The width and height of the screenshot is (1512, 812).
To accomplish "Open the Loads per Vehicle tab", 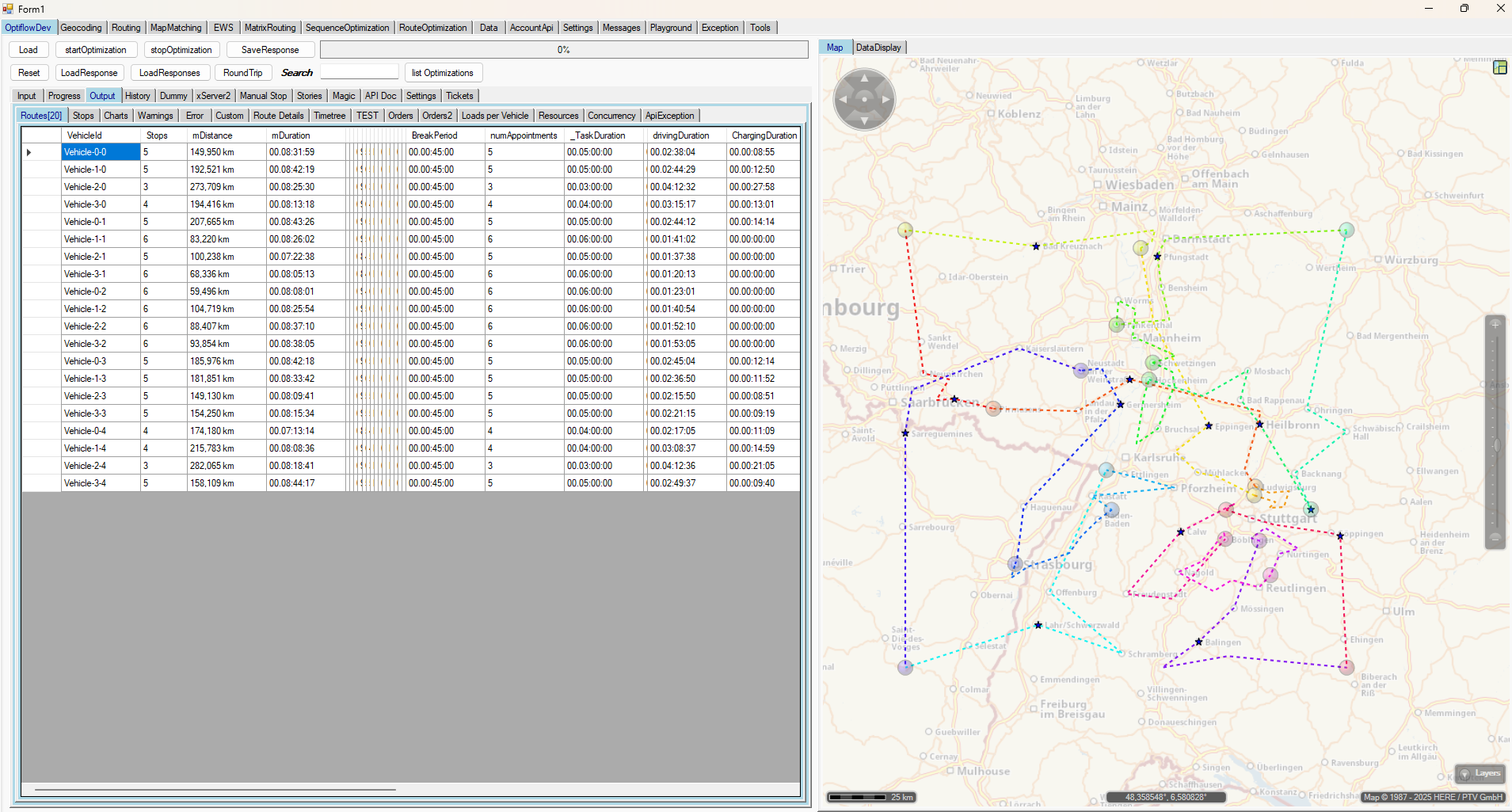I will click(494, 116).
